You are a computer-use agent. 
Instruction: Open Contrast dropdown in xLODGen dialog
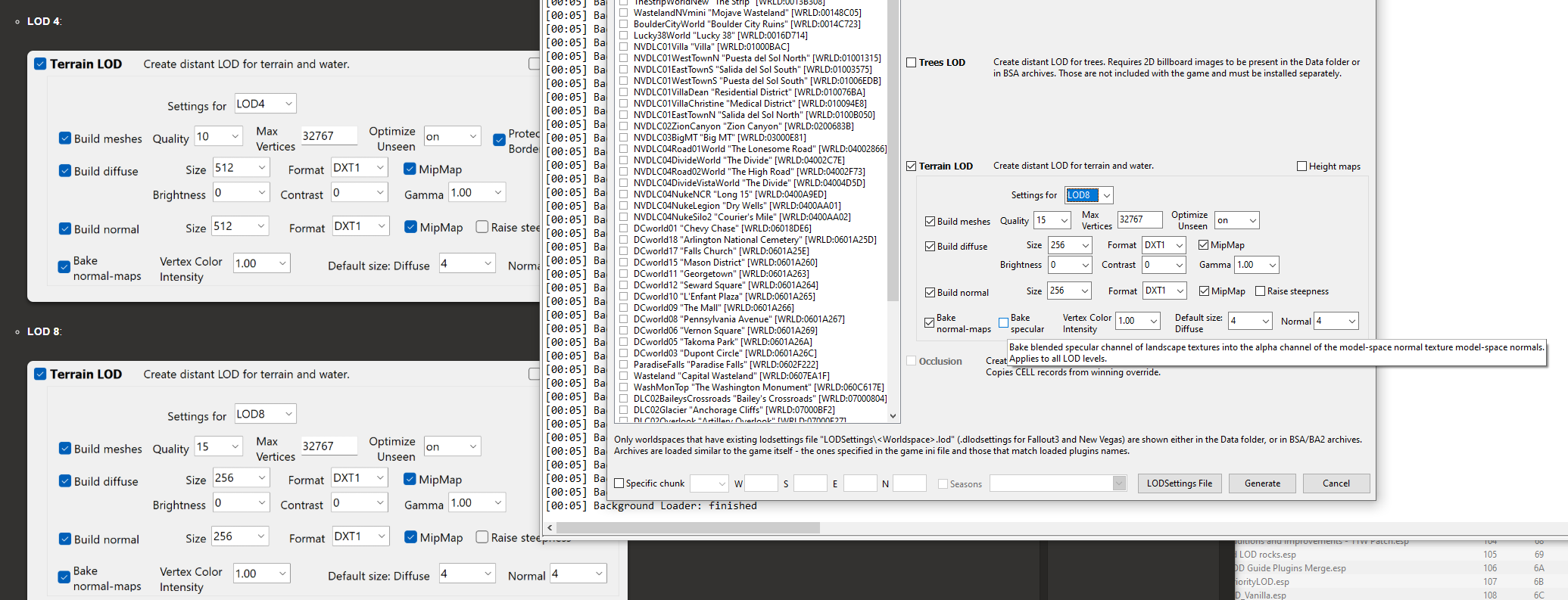pos(1164,265)
